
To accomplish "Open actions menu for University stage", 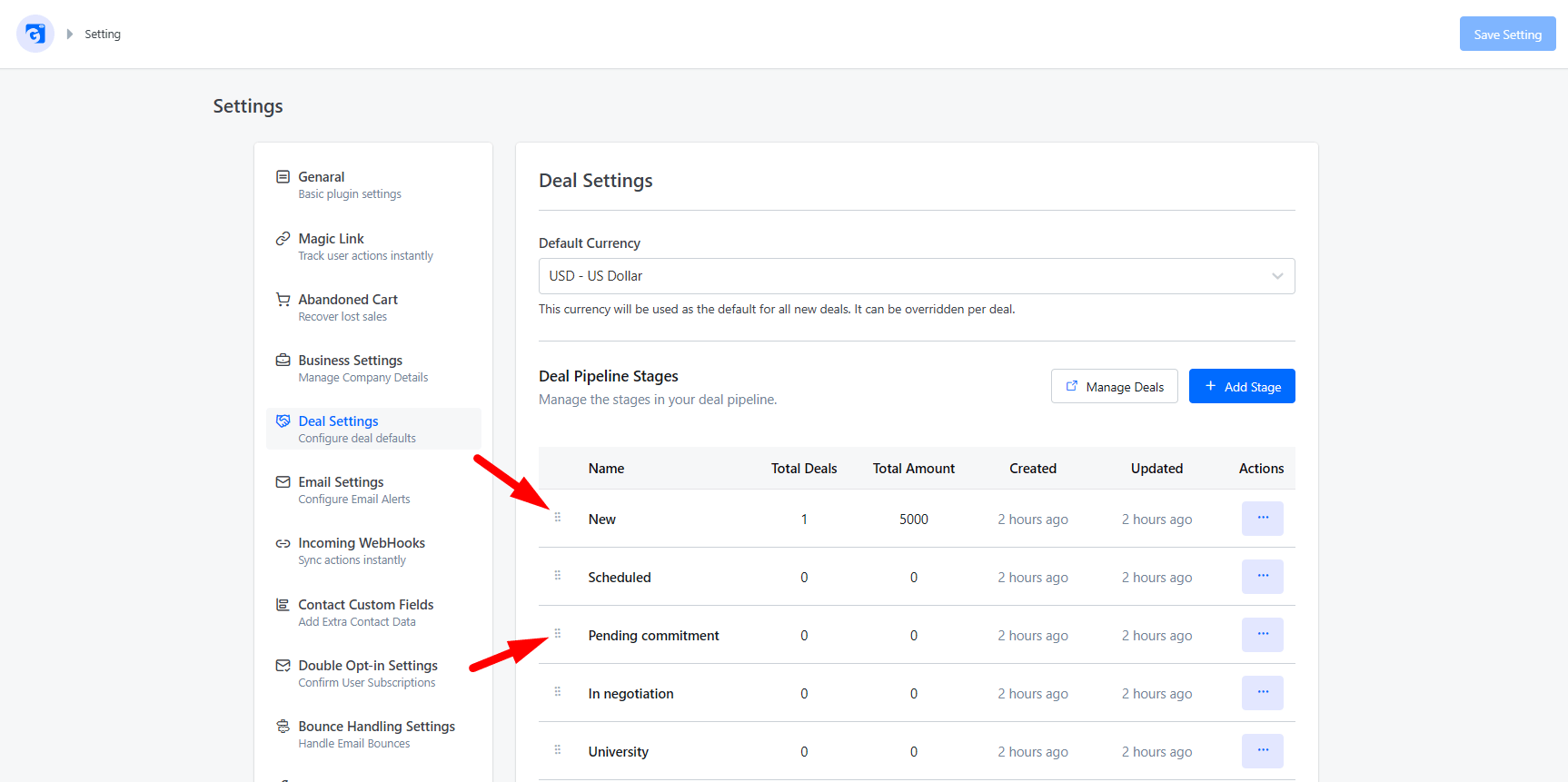I will pyautogui.click(x=1263, y=751).
